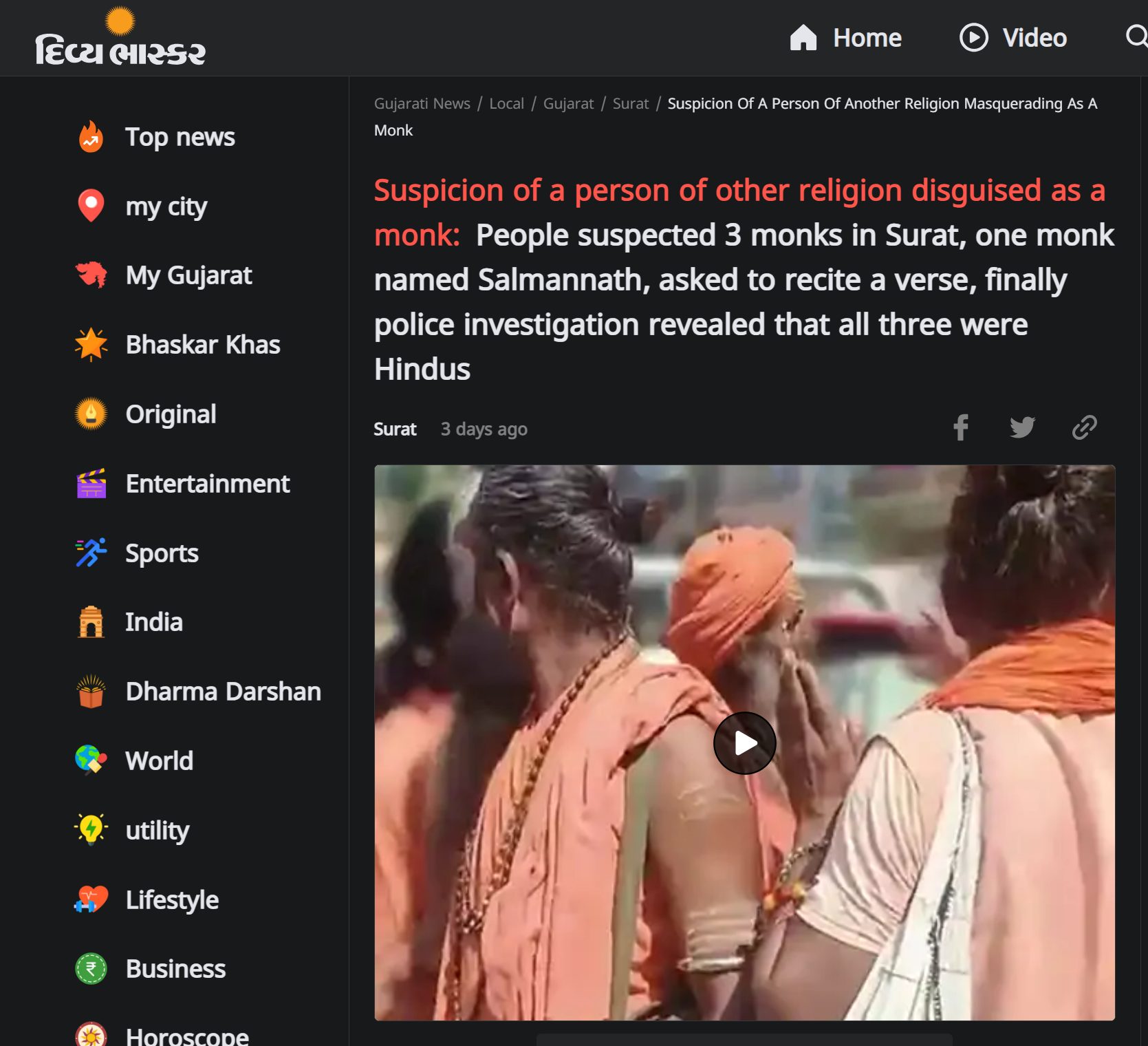This screenshot has height=1046, width=1148.
Task: Click the monks video thumbnail
Action: click(745, 743)
